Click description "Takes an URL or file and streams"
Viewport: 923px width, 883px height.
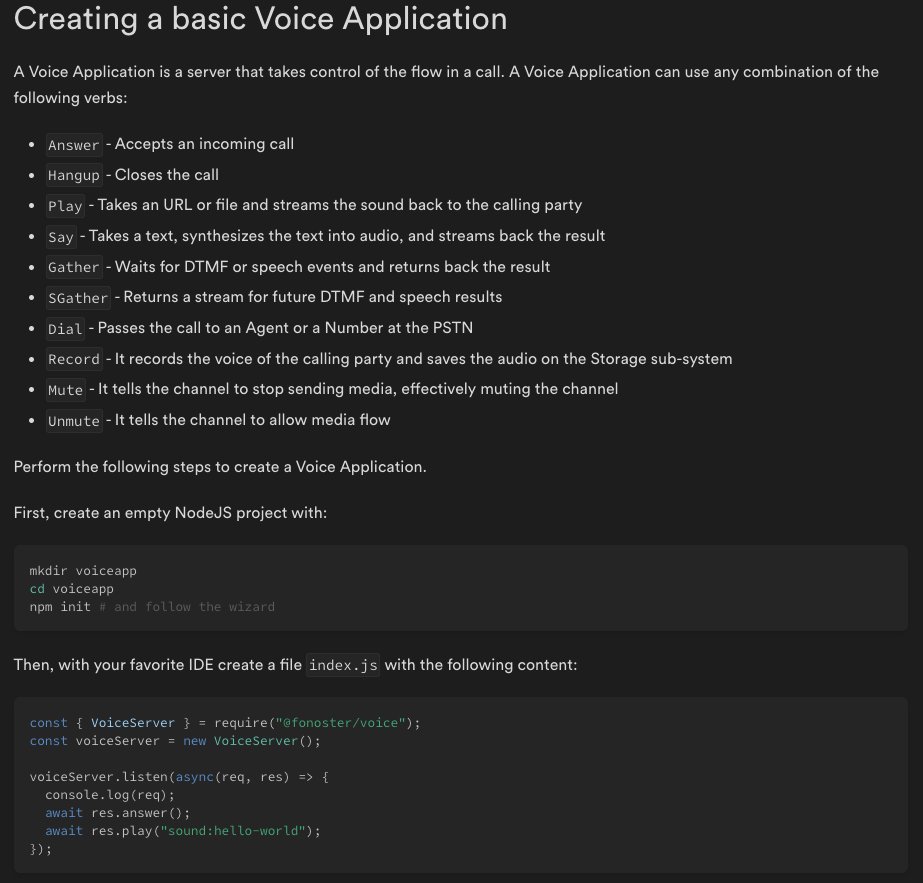pyautogui.click(x=340, y=205)
